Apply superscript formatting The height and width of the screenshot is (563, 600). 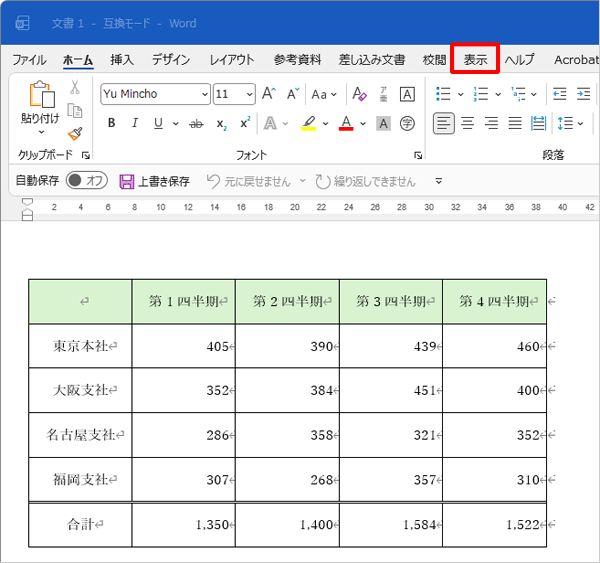coord(245,122)
